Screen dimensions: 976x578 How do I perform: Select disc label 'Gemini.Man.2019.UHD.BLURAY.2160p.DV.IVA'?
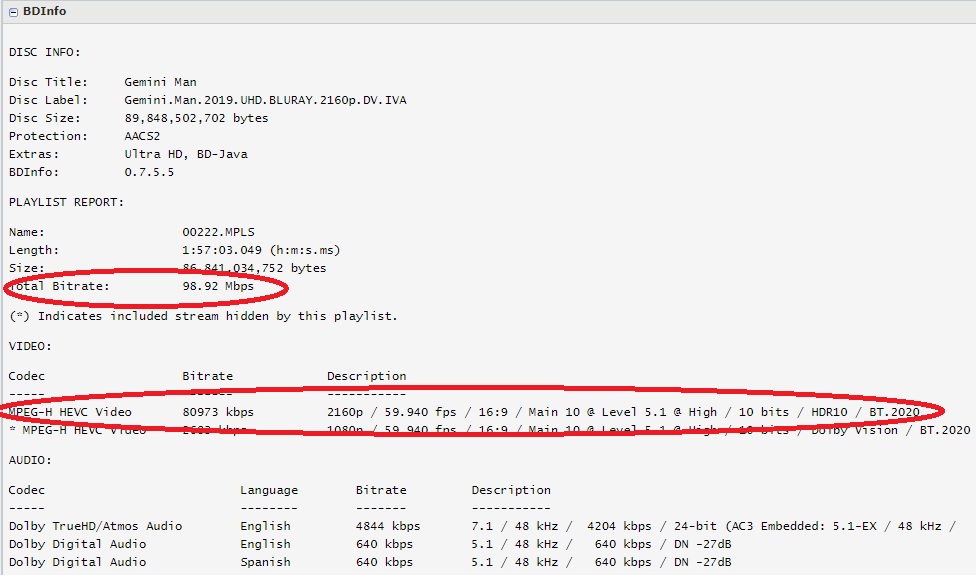tap(265, 100)
